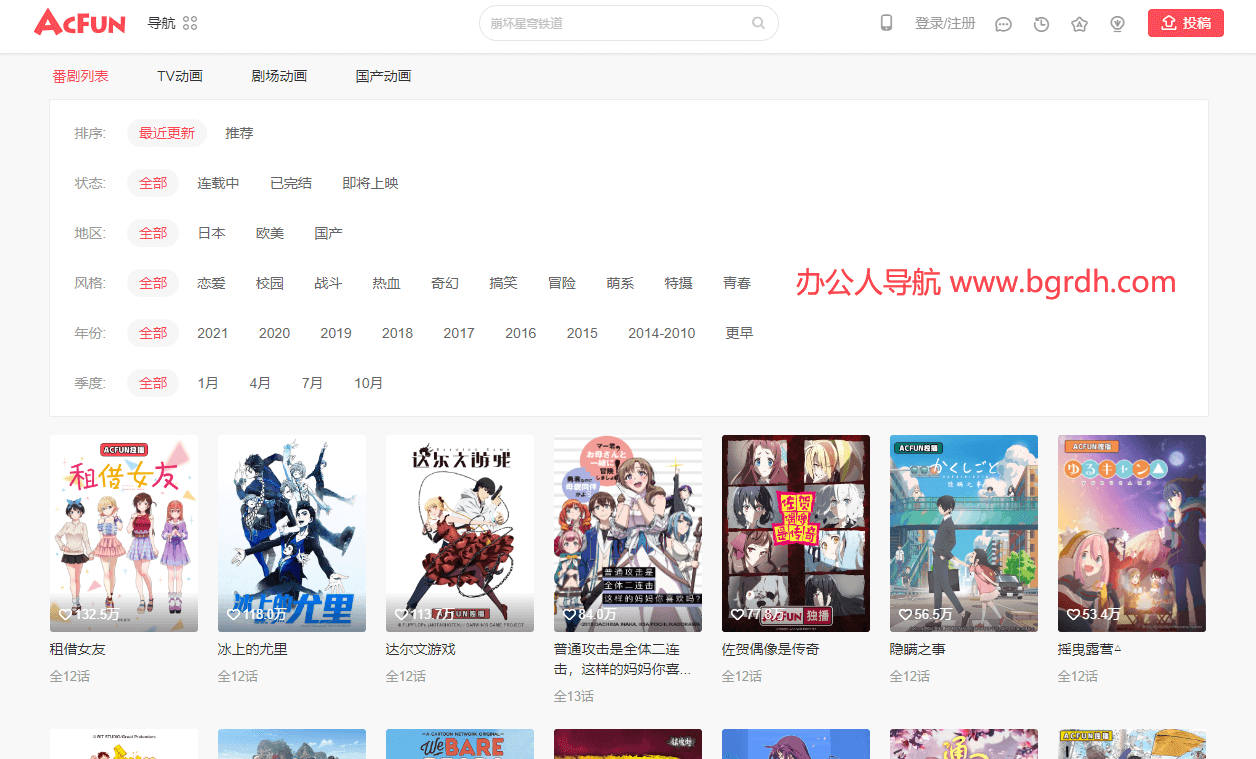1256x759 pixels.
Task: Click the banana rank icon in header
Action: coord(1117,23)
